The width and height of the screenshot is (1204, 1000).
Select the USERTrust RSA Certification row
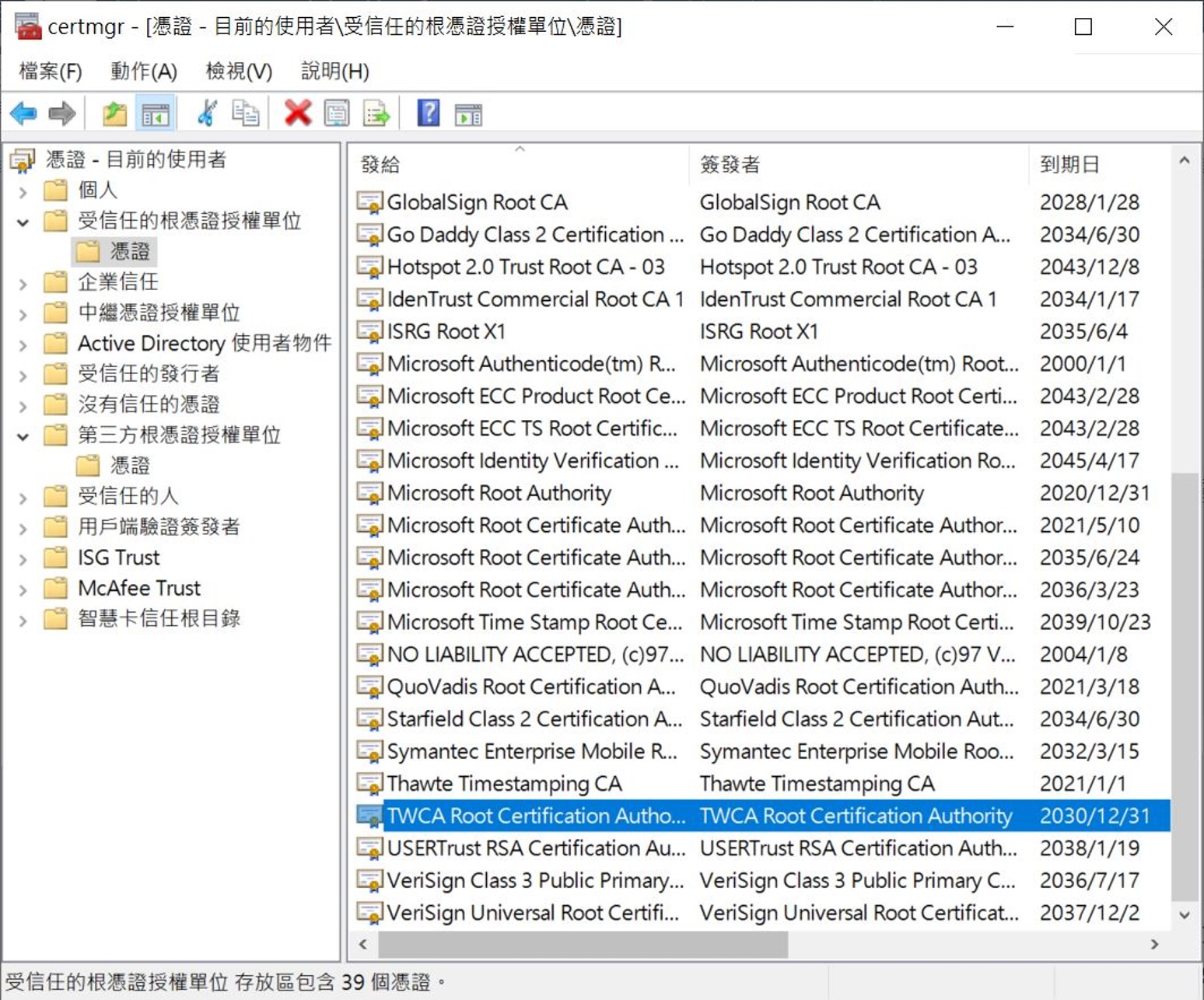[x=762, y=848]
